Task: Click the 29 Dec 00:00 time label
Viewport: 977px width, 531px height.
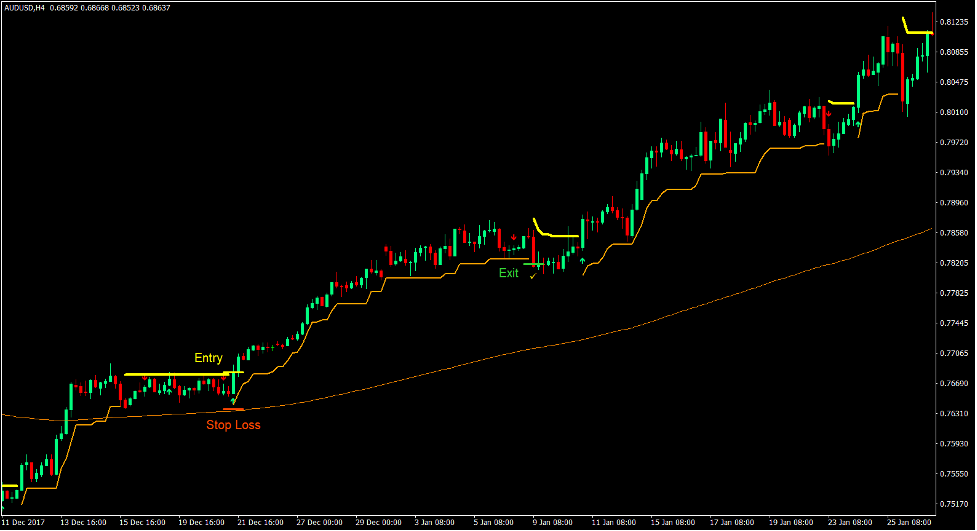Action: 379,523
